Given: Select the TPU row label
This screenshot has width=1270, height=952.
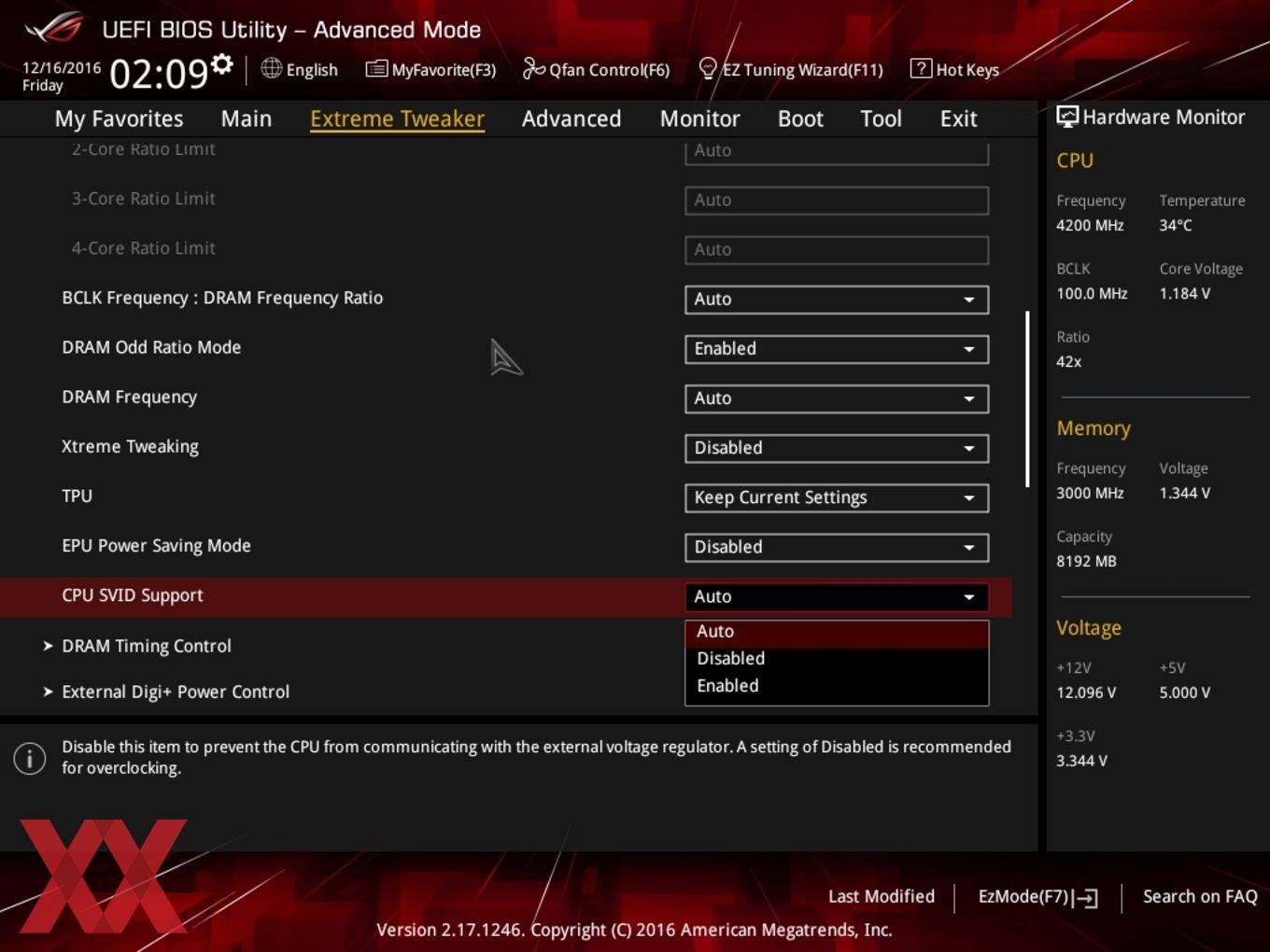Looking at the screenshot, I should tap(77, 497).
